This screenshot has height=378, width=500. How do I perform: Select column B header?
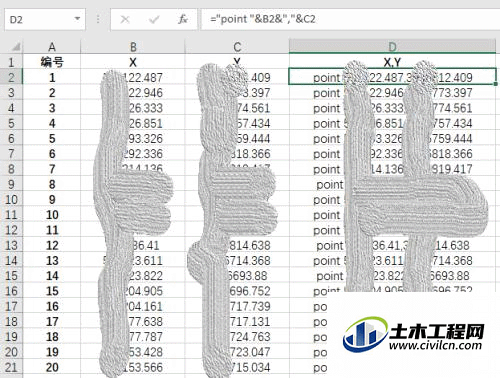click(133, 46)
